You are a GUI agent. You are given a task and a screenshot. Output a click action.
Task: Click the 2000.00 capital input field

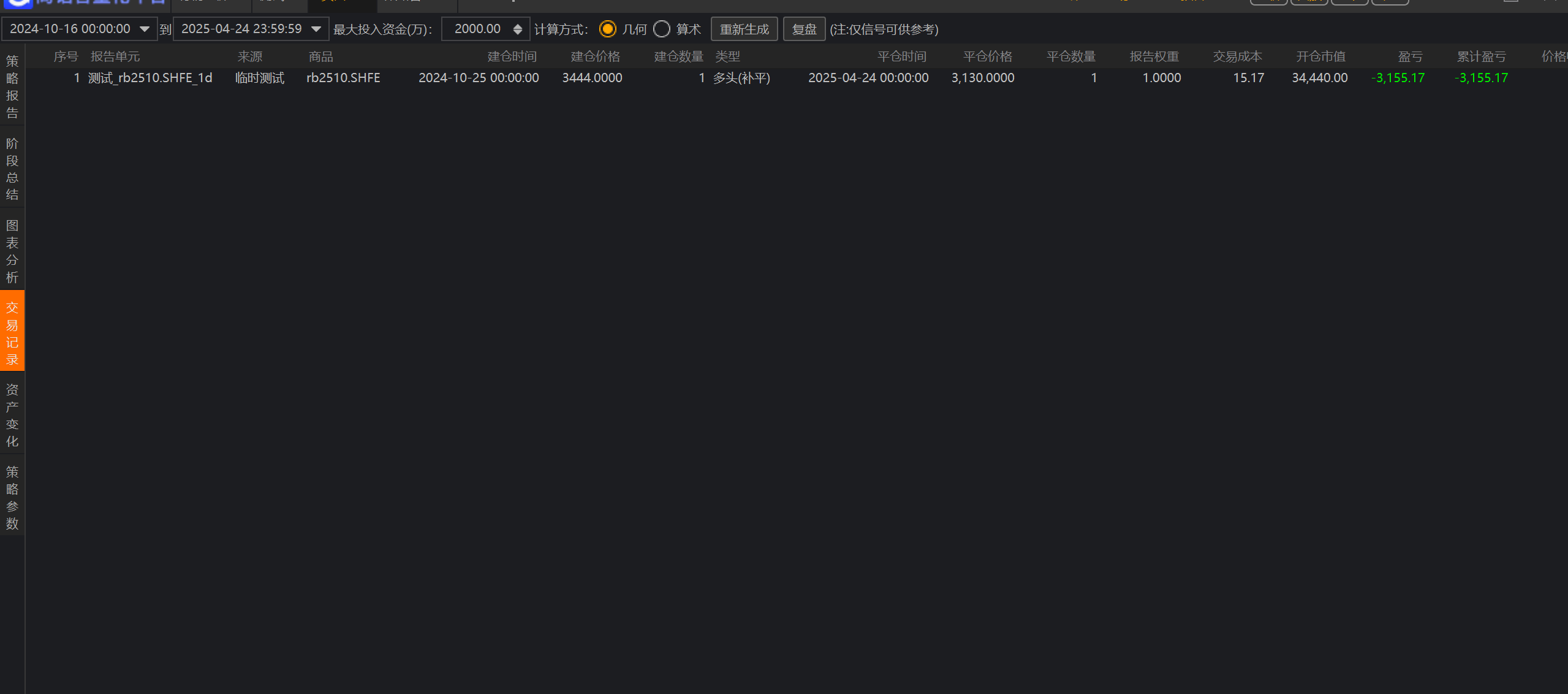(477, 29)
